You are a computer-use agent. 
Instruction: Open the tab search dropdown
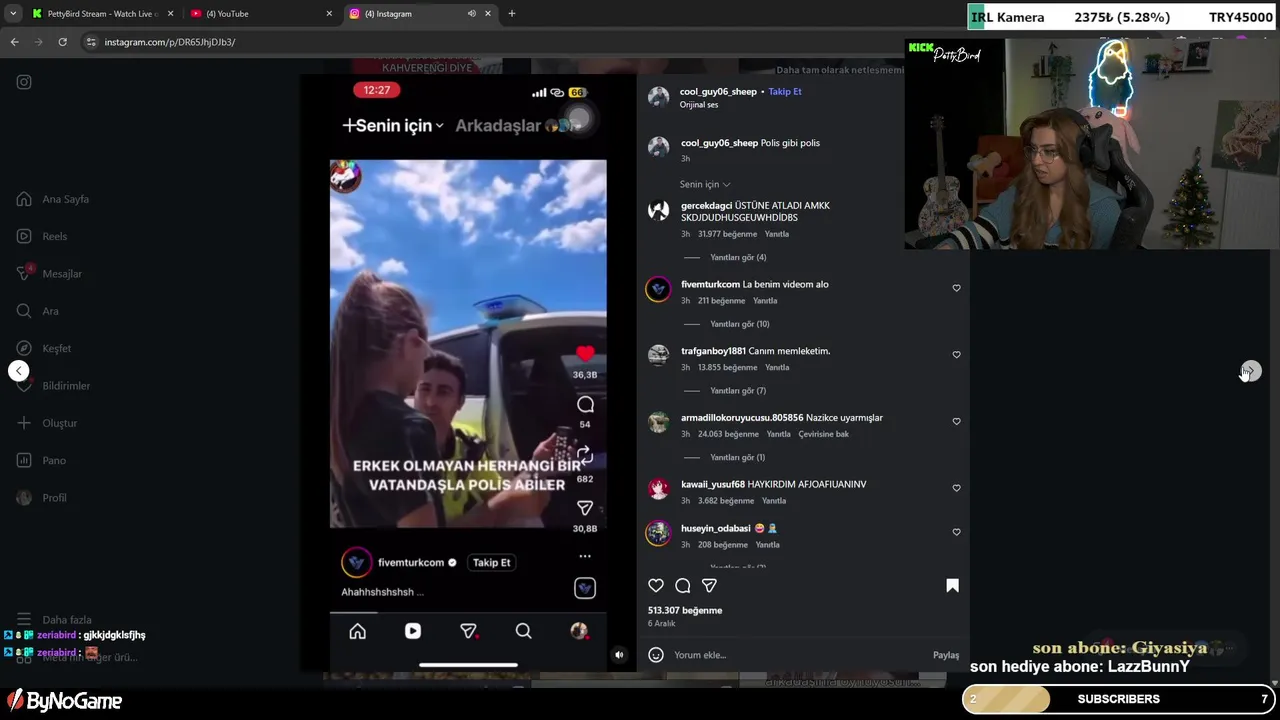(12, 14)
